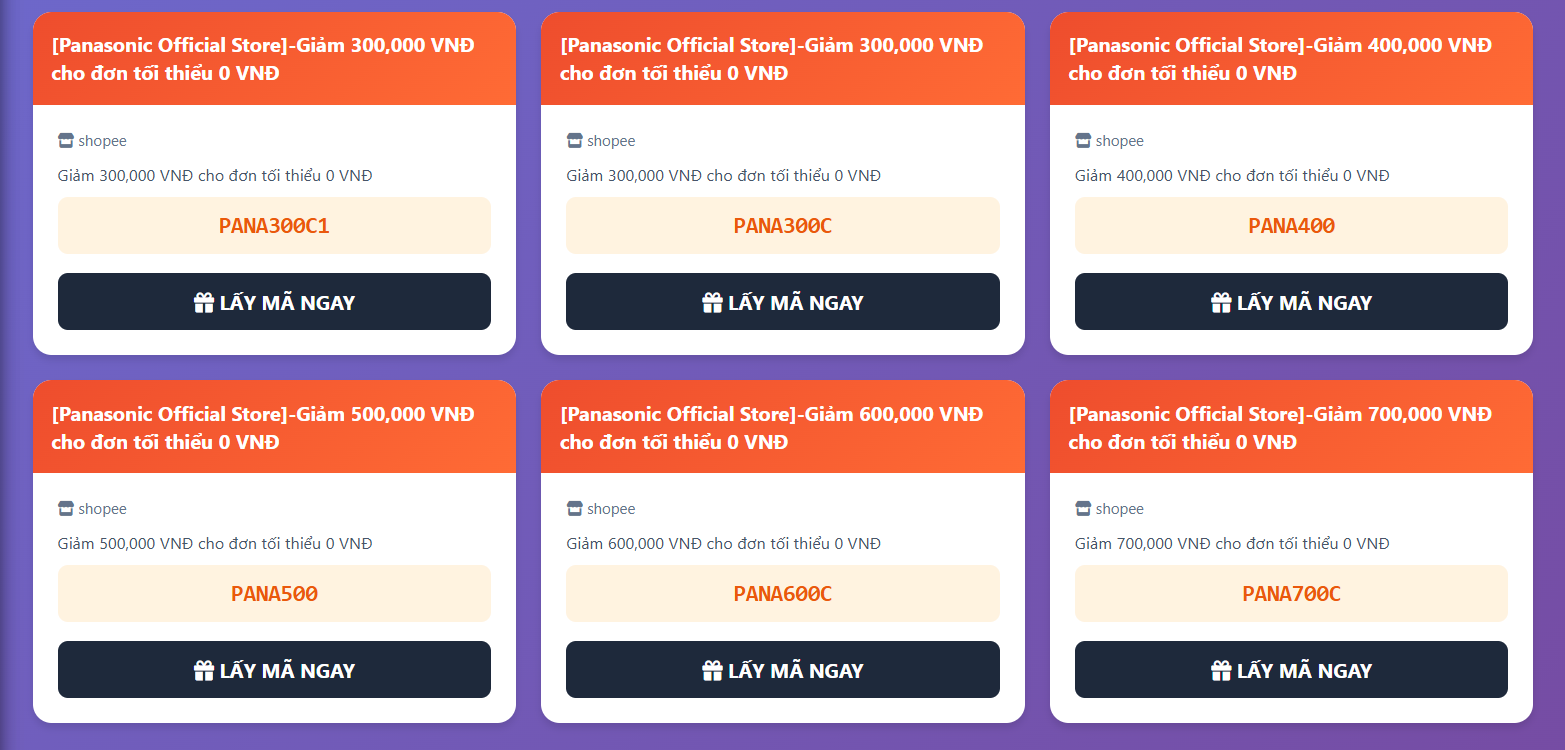Select the PANA500 coupon code box
The height and width of the screenshot is (750, 1565).
274,594
